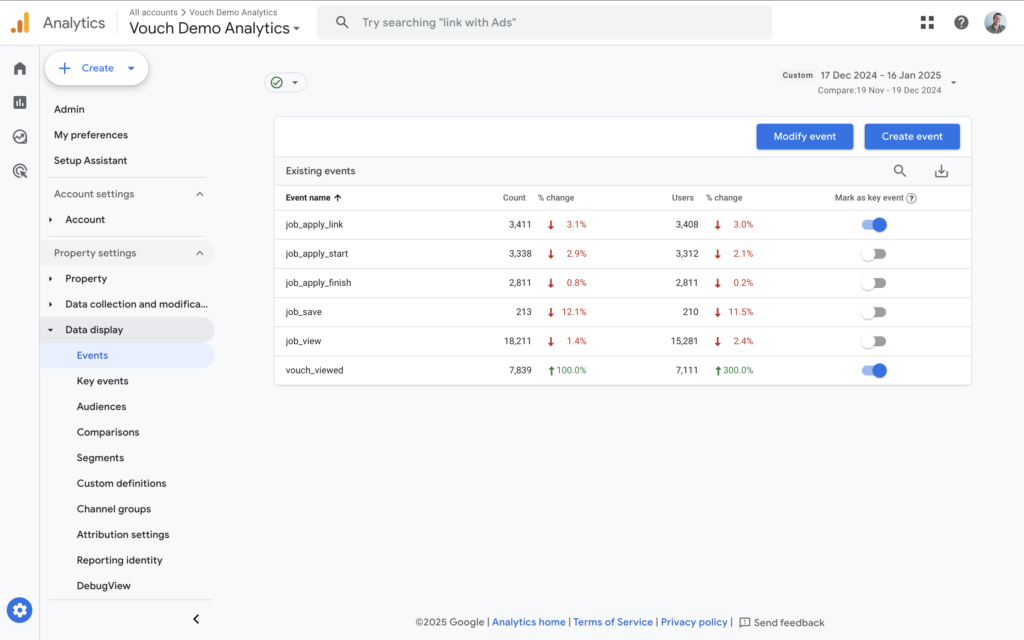Toggle key event for vouch_viewed

874,370
